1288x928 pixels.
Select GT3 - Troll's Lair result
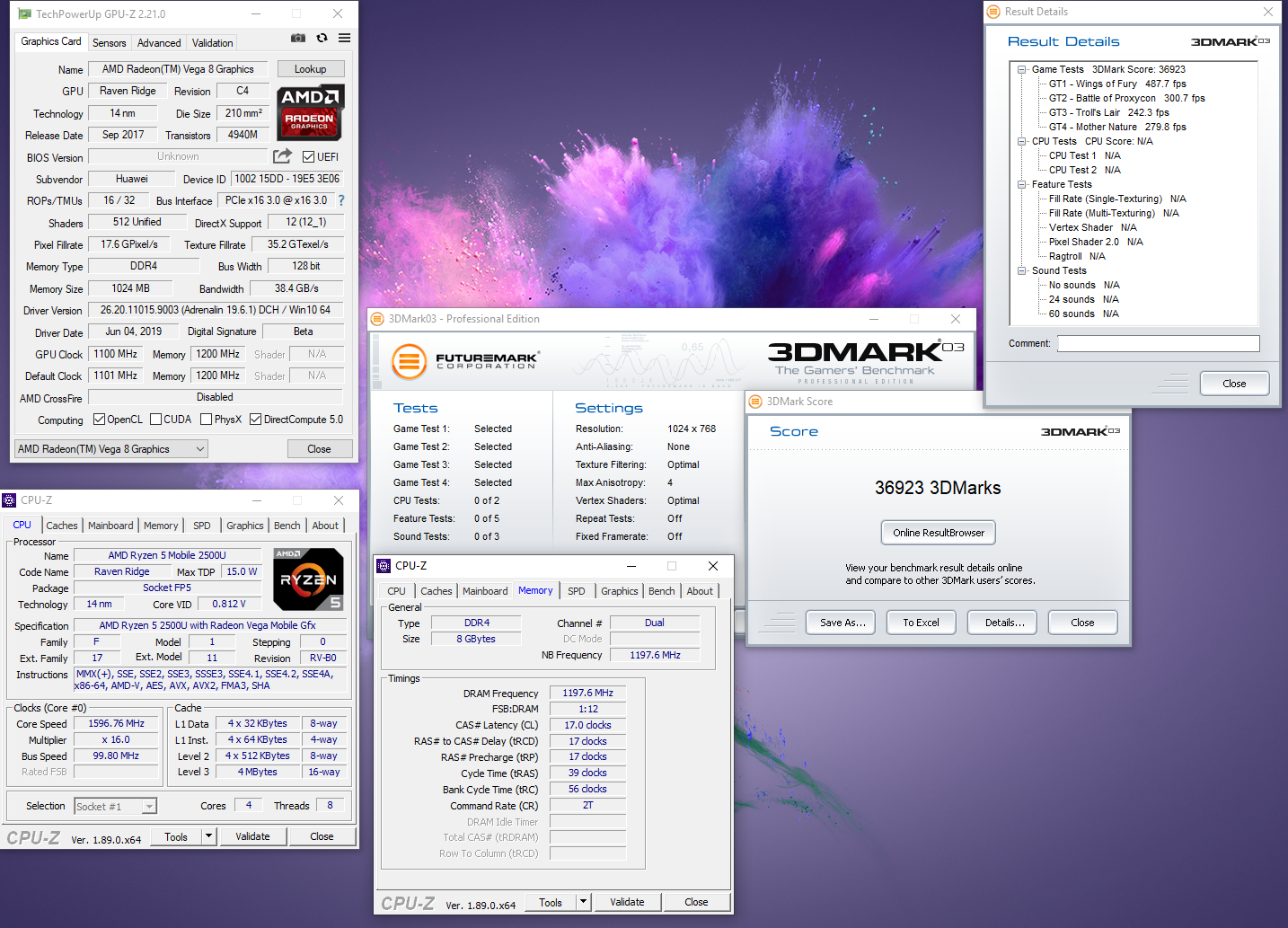[1108, 112]
